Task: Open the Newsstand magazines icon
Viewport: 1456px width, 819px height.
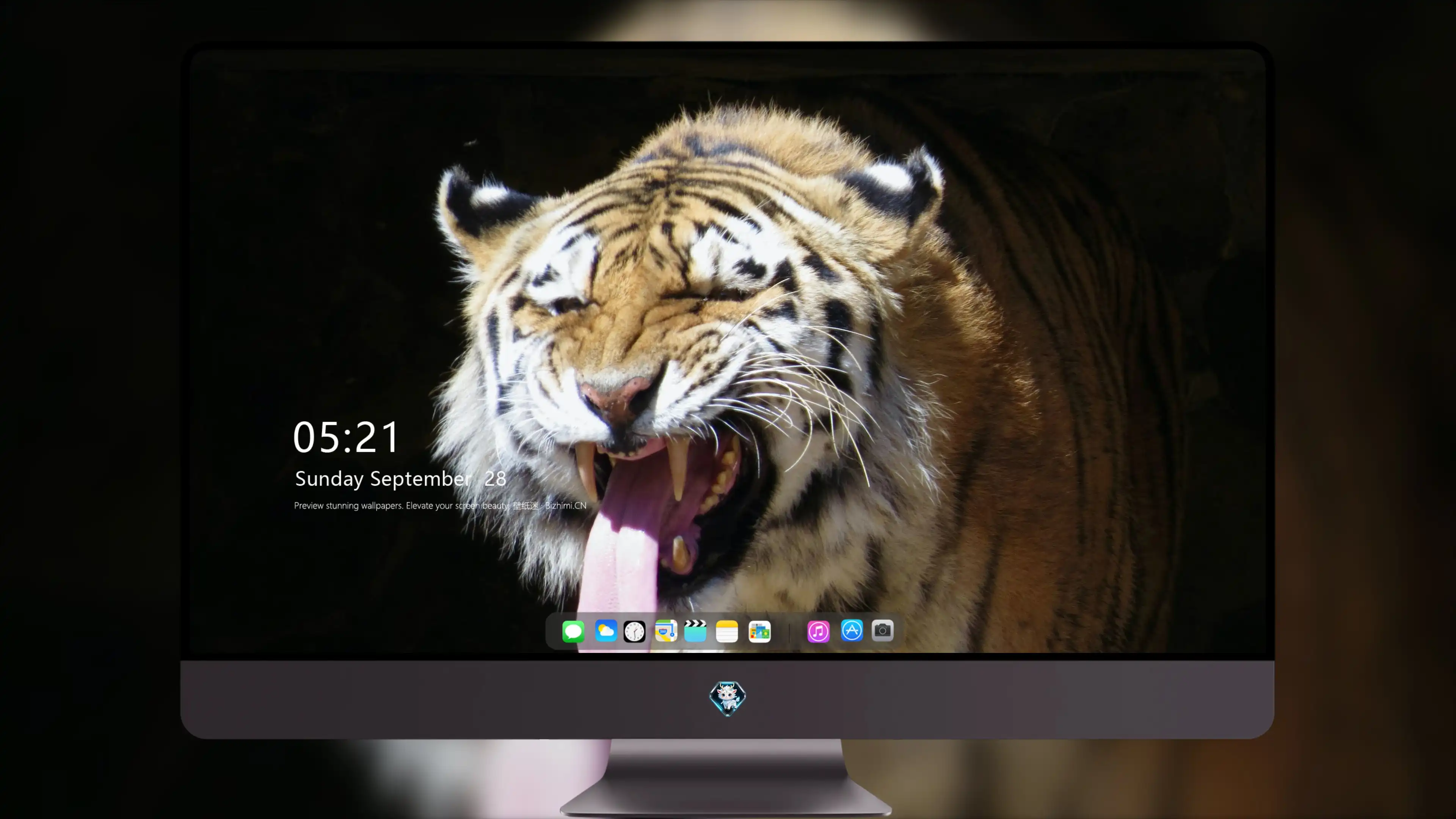Action: 759,631
